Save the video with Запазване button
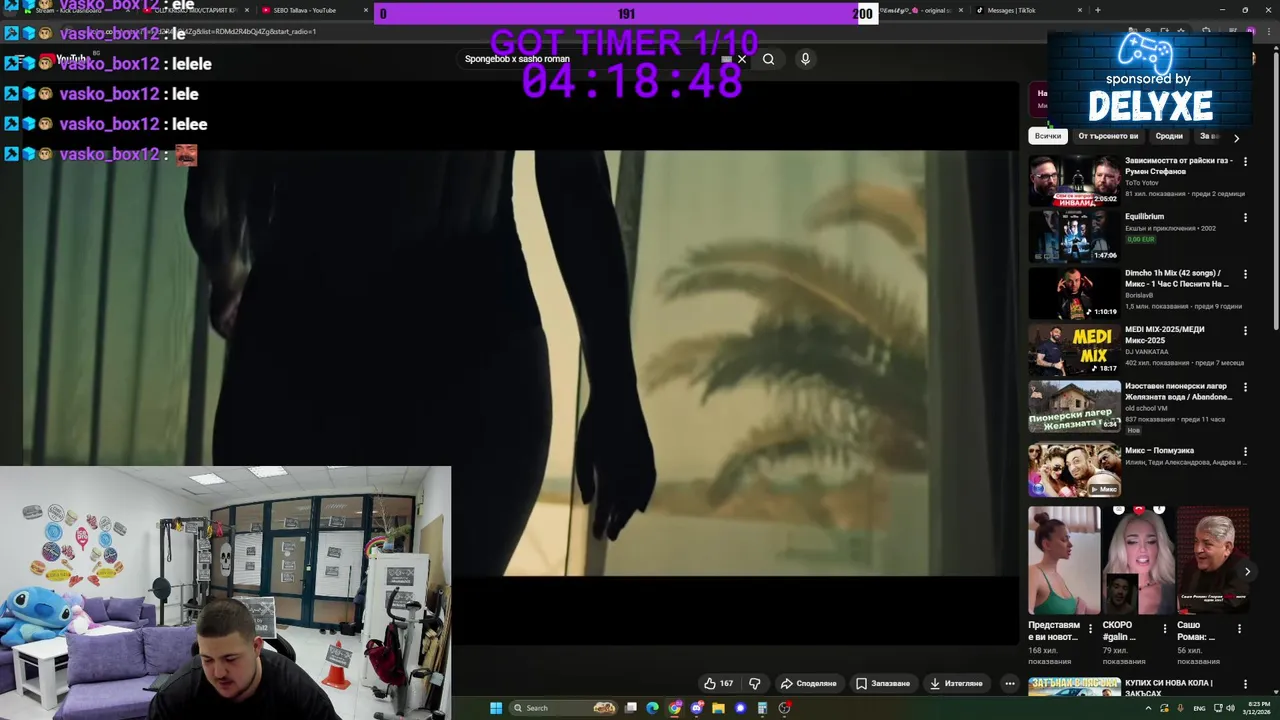This screenshot has height=720, width=1280. (x=883, y=684)
